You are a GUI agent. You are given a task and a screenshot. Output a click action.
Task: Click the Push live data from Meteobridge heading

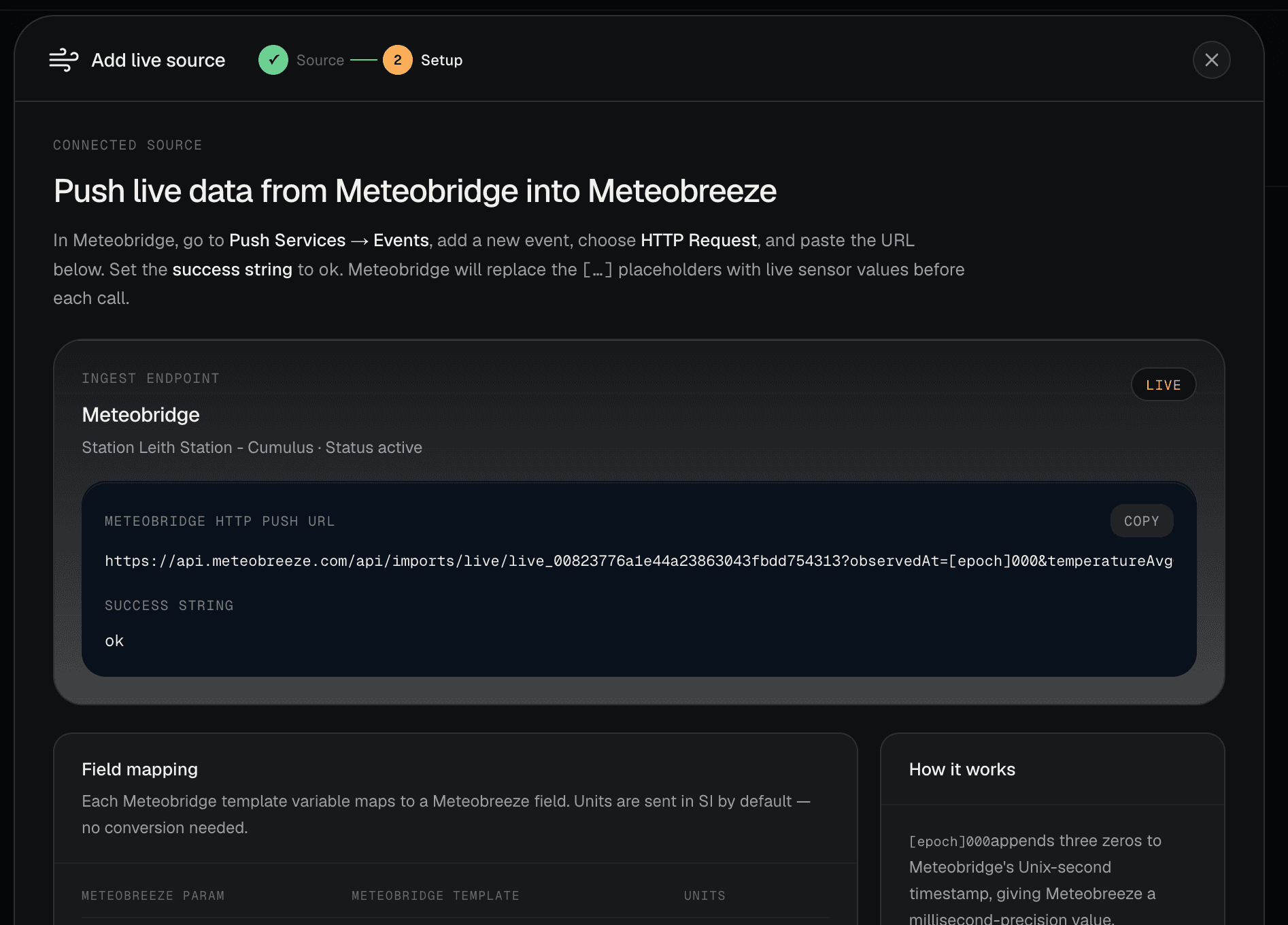pos(415,190)
